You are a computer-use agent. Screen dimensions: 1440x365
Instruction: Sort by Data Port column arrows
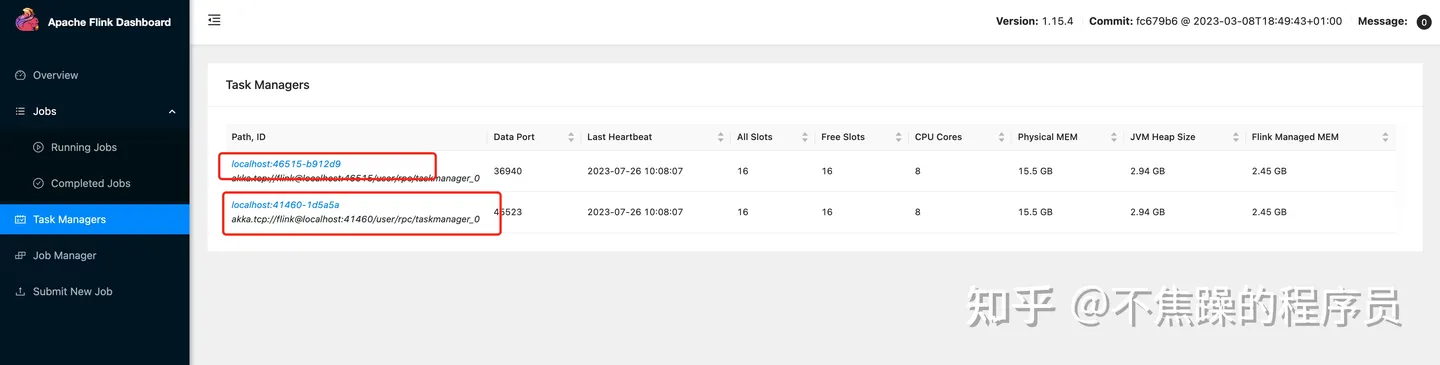coord(571,137)
